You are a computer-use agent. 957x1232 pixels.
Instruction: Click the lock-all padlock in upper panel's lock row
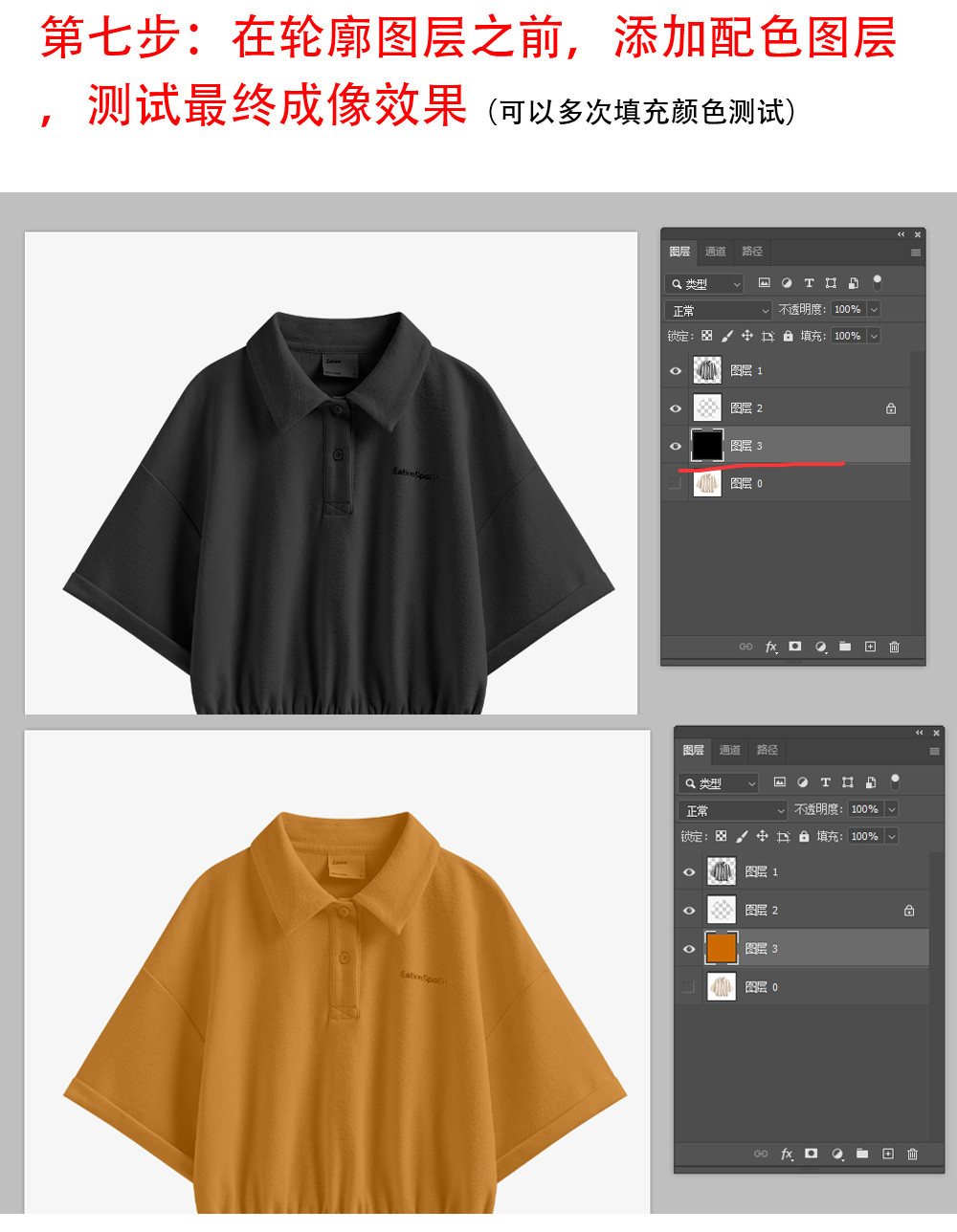(x=788, y=336)
